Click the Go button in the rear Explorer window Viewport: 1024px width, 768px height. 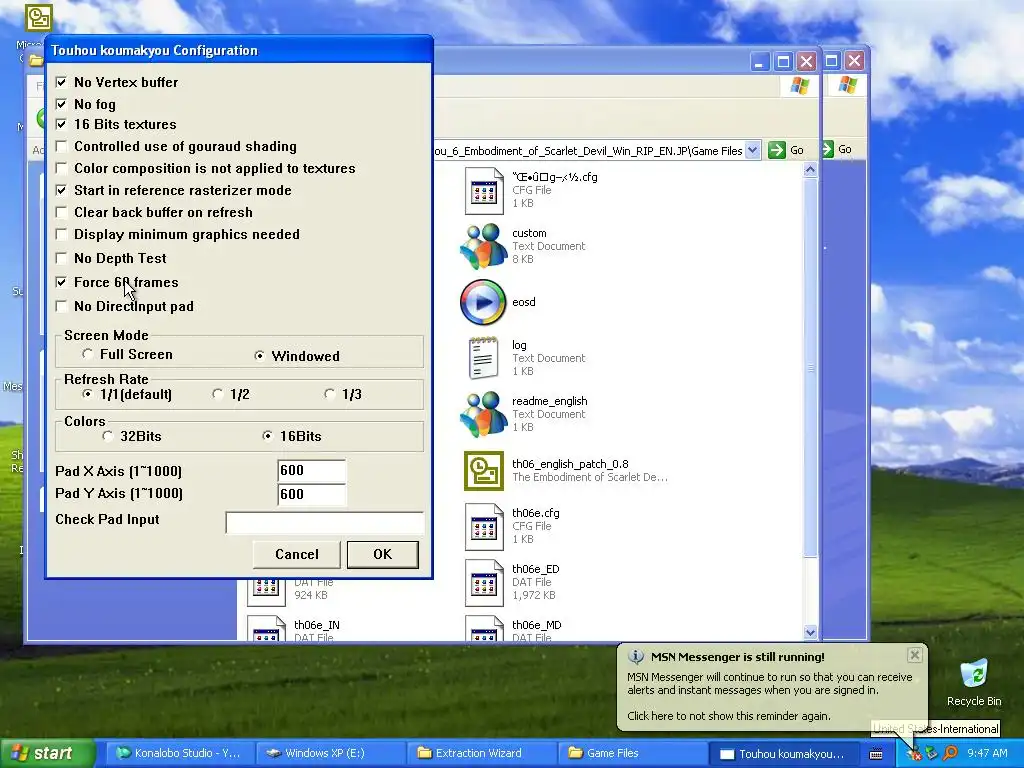point(838,150)
